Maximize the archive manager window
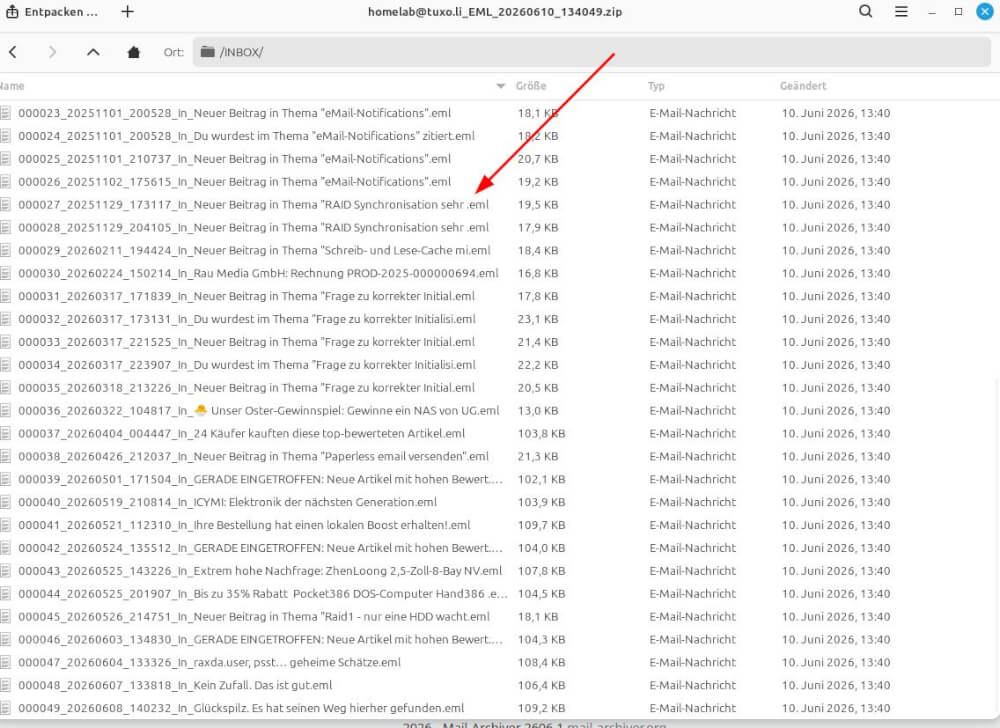Image resolution: width=1000 pixels, height=728 pixels. [958, 11]
